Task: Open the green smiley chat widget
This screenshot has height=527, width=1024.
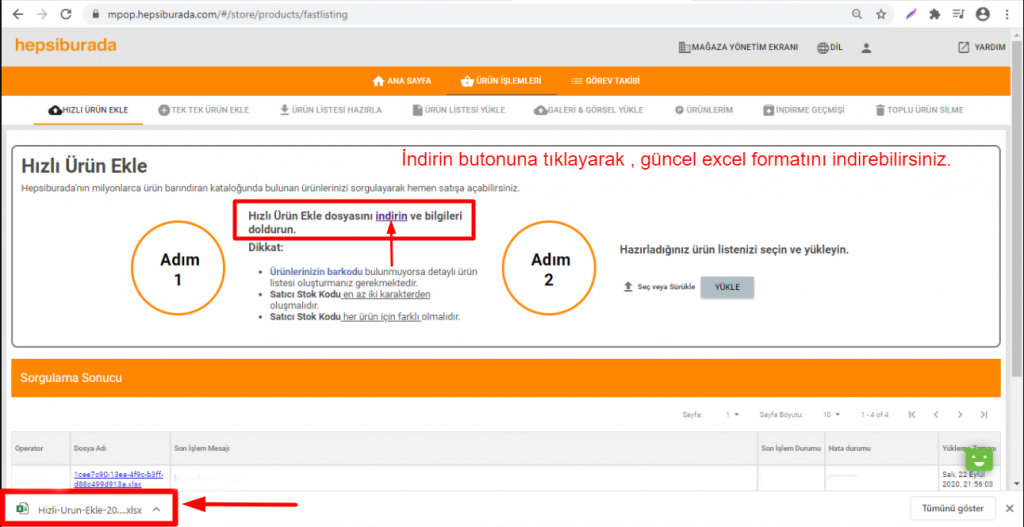Action: click(x=978, y=459)
